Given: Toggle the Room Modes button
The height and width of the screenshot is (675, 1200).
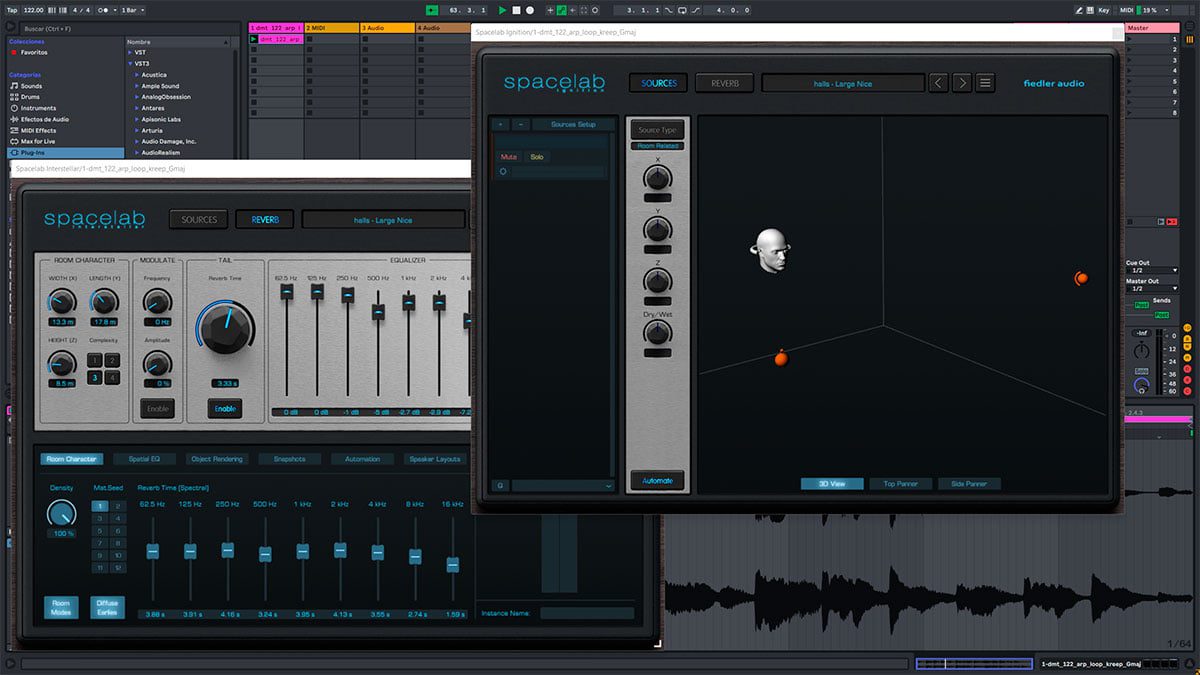Looking at the screenshot, I should tap(61, 607).
